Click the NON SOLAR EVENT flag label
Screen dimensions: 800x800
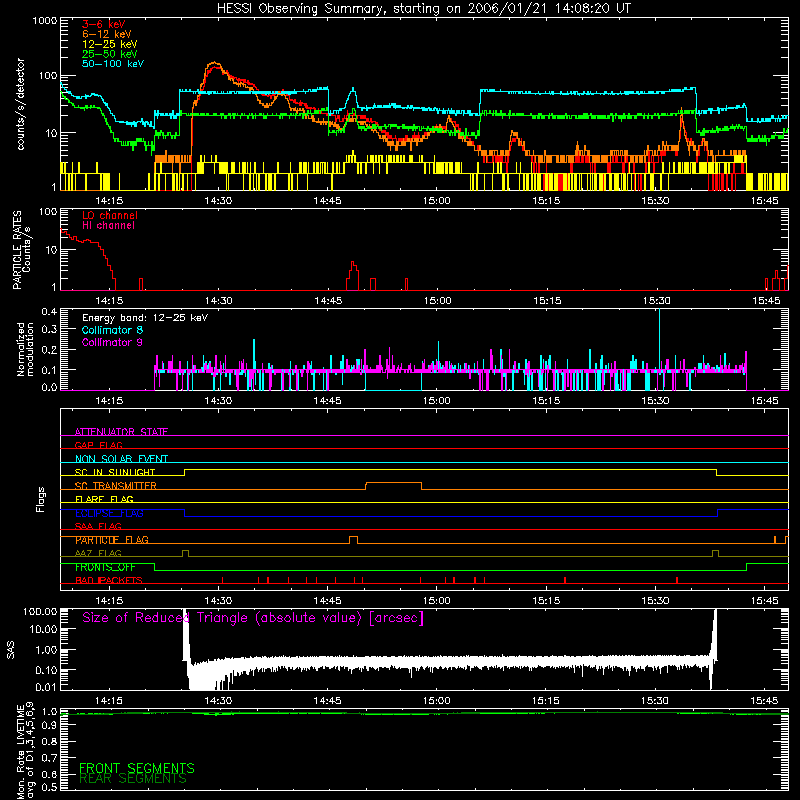[x=121, y=459]
